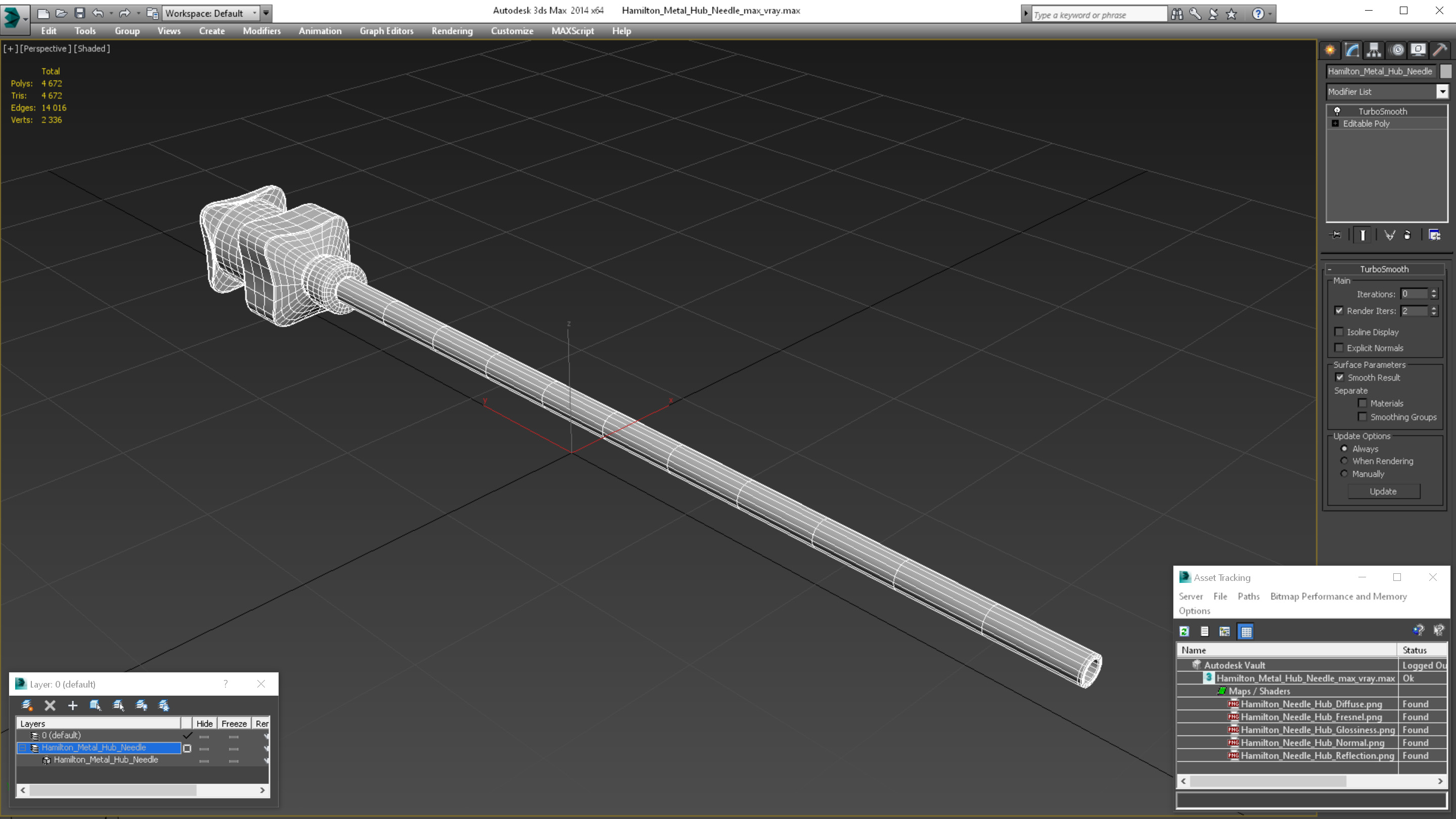Click Refresh icon in Asset Tracking

click(x=1184, y=631)
